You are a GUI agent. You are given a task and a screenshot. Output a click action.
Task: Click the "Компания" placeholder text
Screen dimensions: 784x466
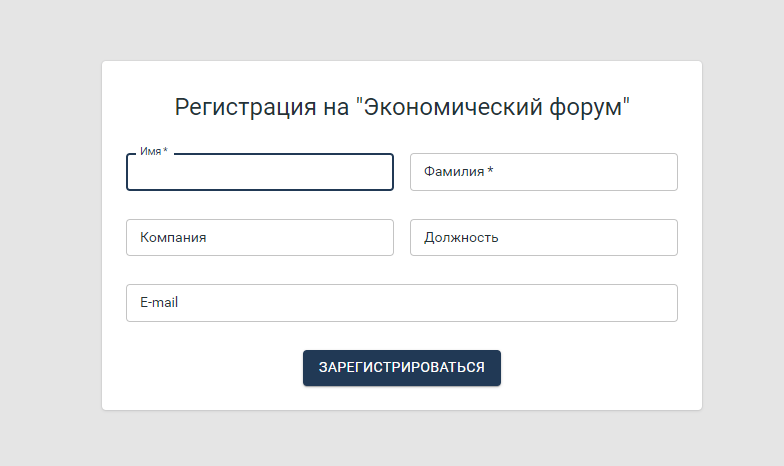[x=173, y=238]
